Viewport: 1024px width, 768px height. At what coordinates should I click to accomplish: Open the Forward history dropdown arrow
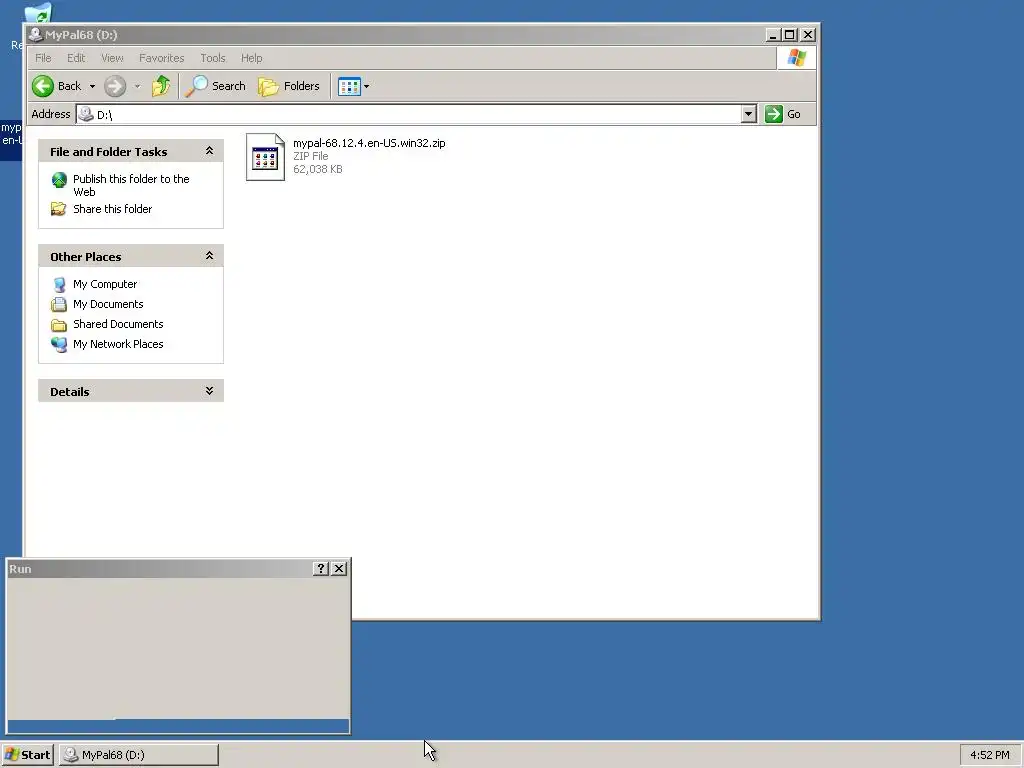tap(137, 86)
